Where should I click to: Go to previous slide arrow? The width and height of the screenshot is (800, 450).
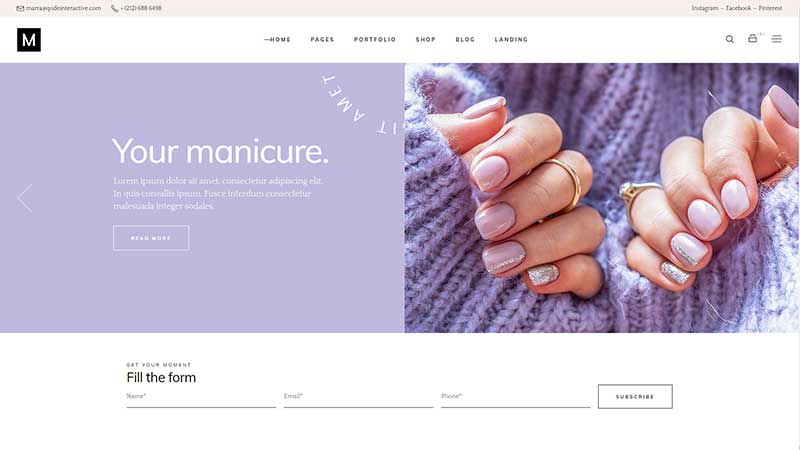pos(24,198)
